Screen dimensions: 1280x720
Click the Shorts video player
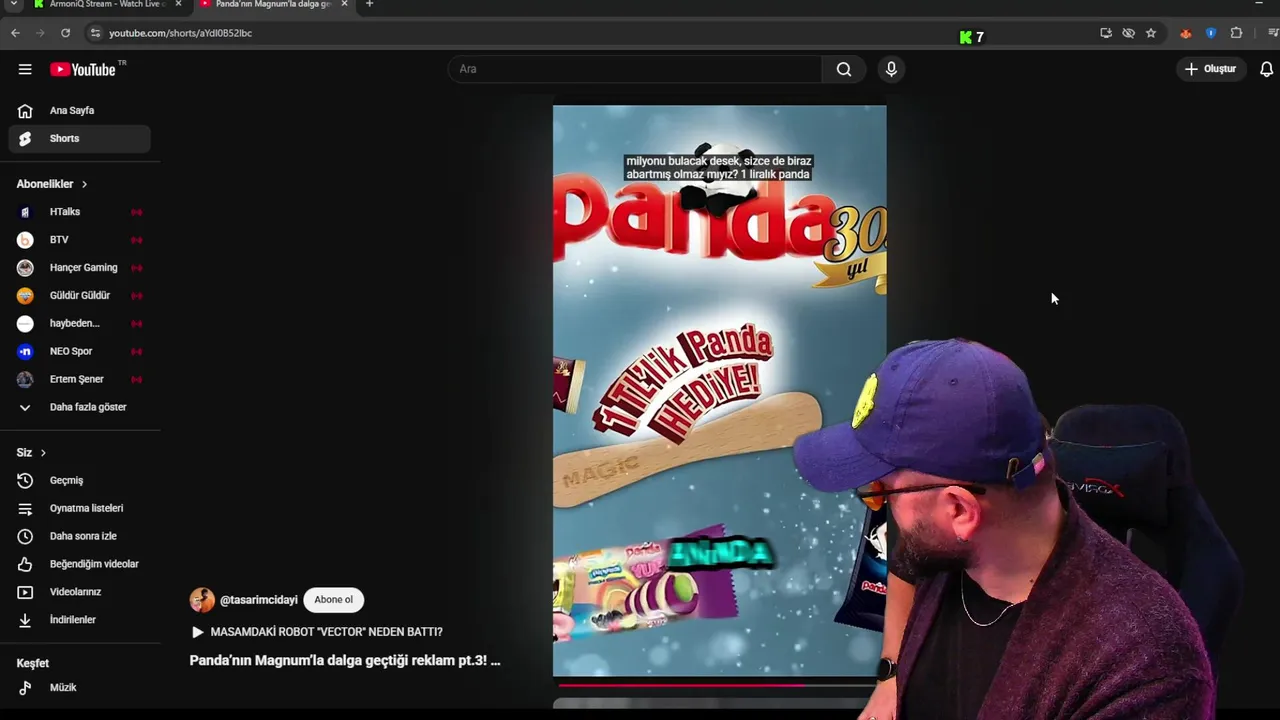click(x=719, y=390)
